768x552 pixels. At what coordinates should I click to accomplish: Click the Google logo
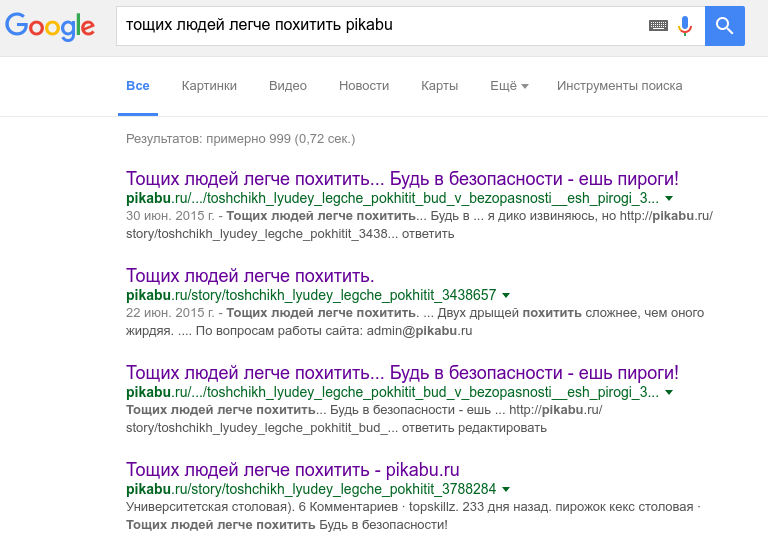tap(50, 26)
